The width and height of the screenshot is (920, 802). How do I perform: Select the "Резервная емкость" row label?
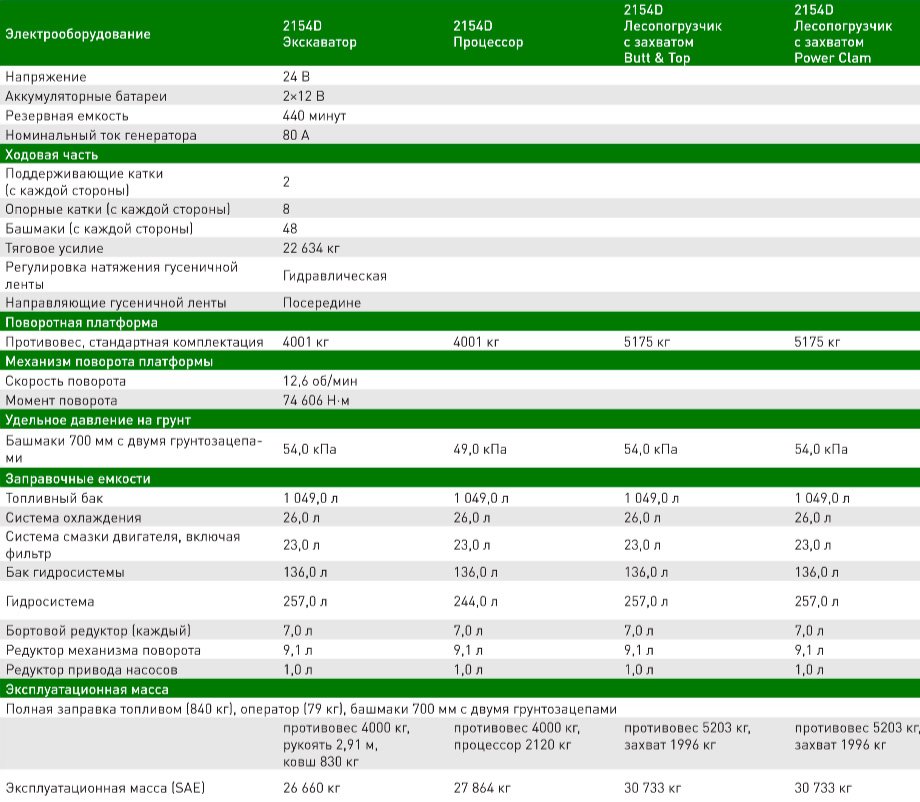click(x=67, y=116)
